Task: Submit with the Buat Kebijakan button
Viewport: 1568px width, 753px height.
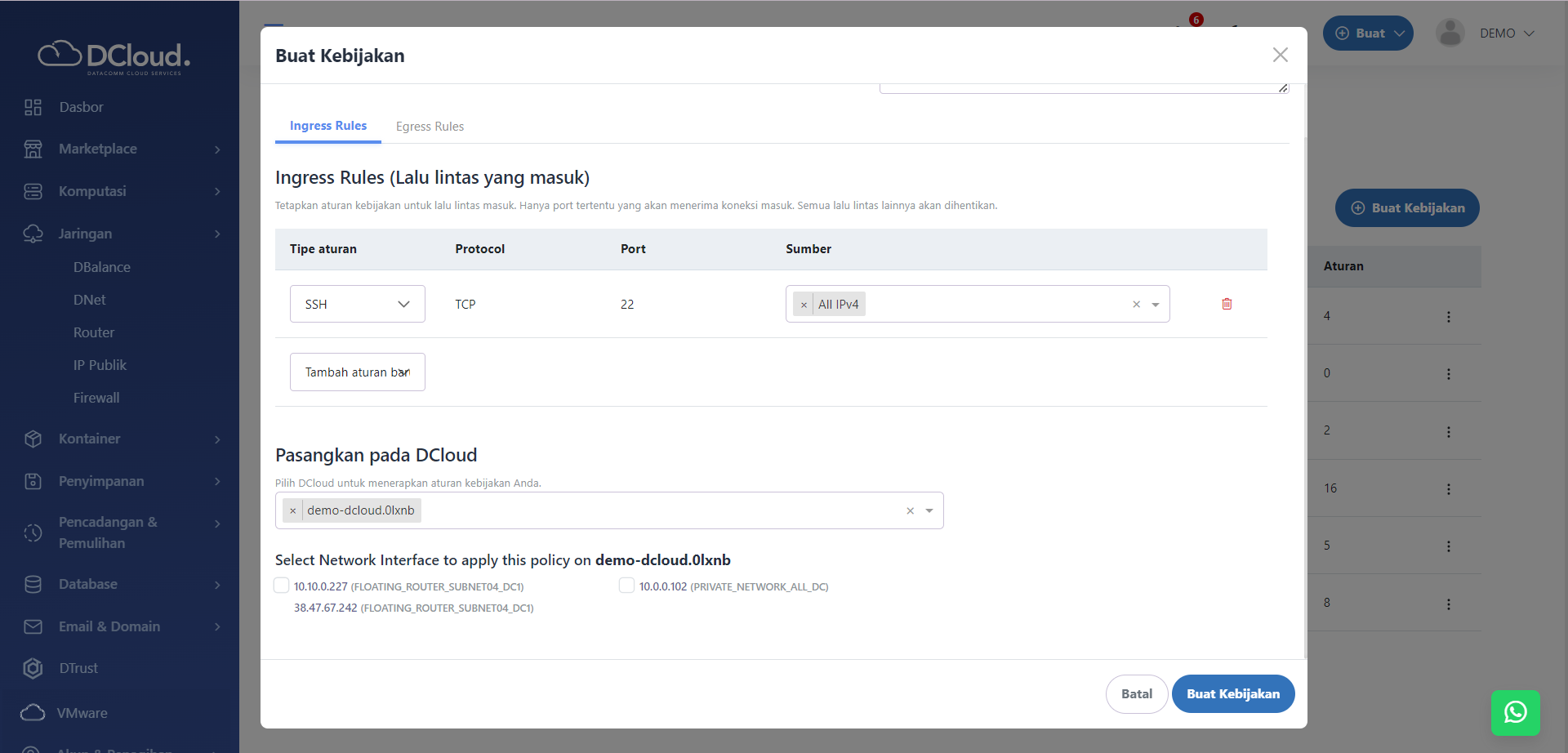Action: click(1232, 693)
